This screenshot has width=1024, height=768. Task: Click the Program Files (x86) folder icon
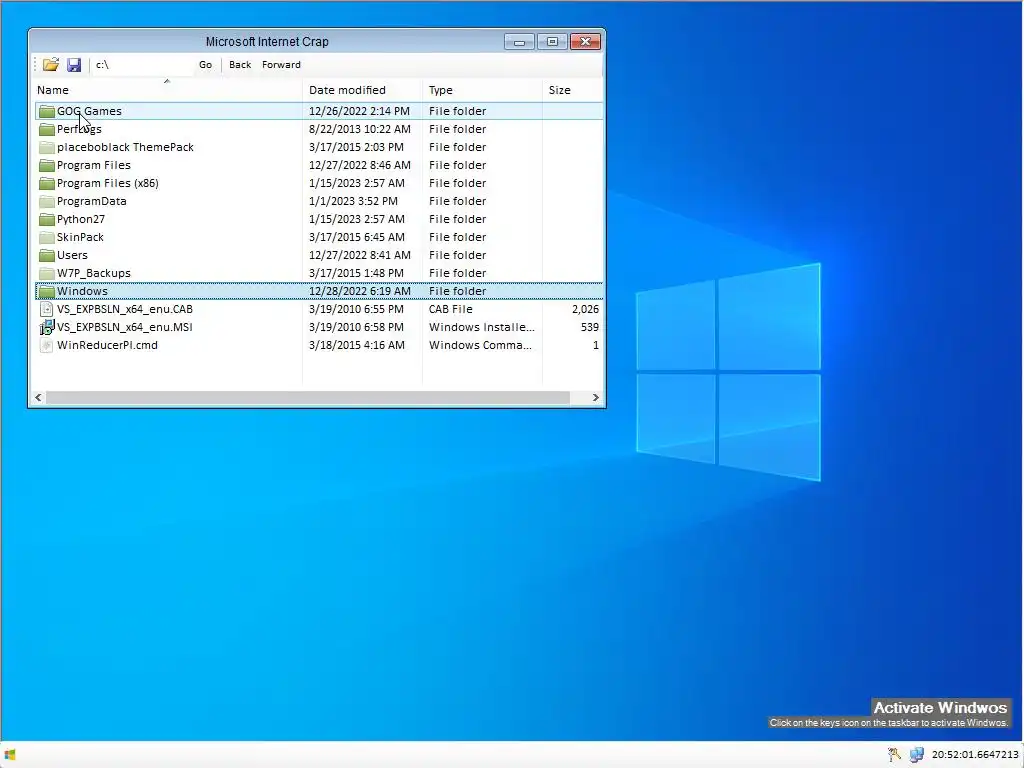[46, 184]
